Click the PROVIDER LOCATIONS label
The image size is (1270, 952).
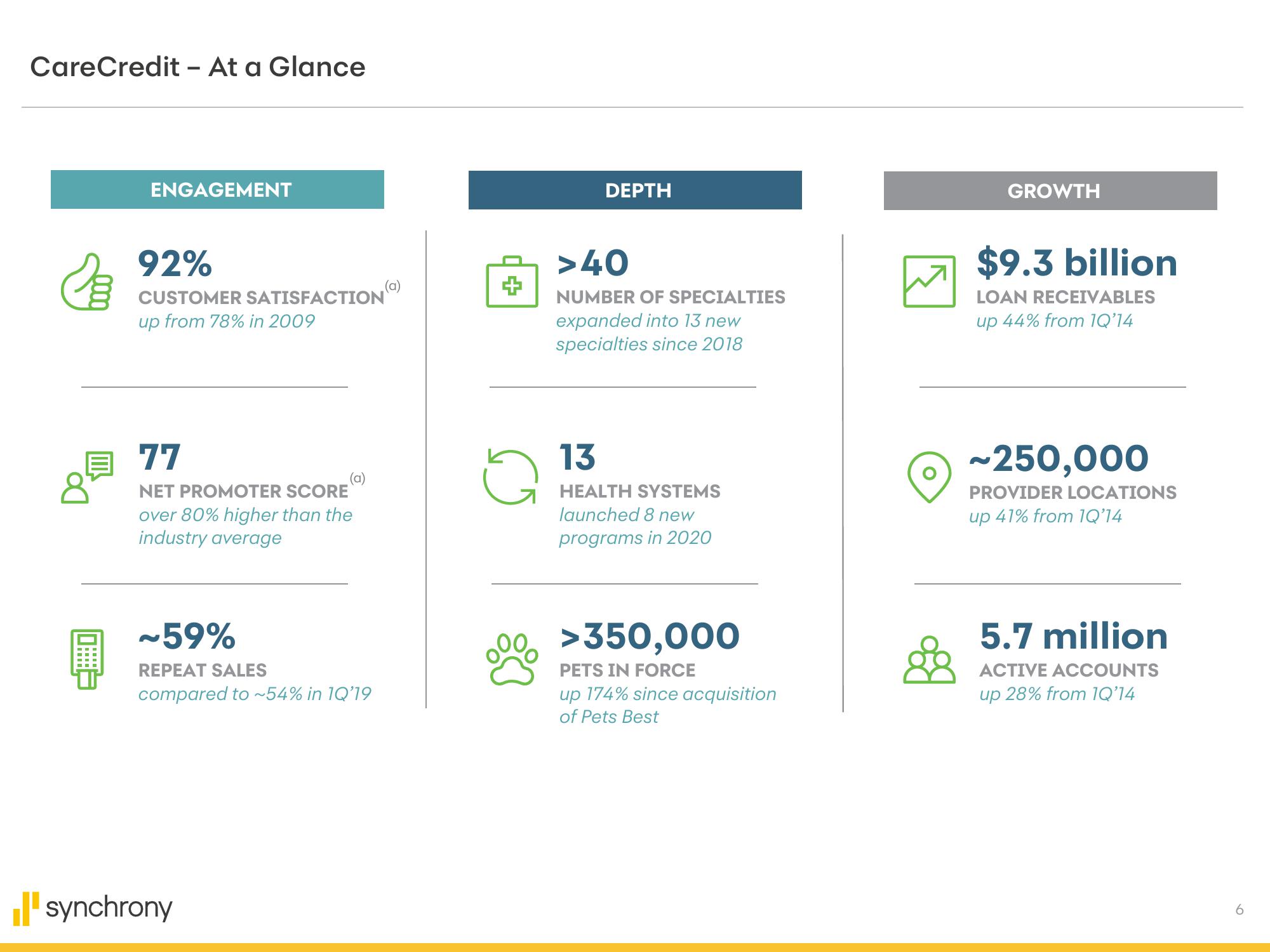click(x=1073, y=493)
